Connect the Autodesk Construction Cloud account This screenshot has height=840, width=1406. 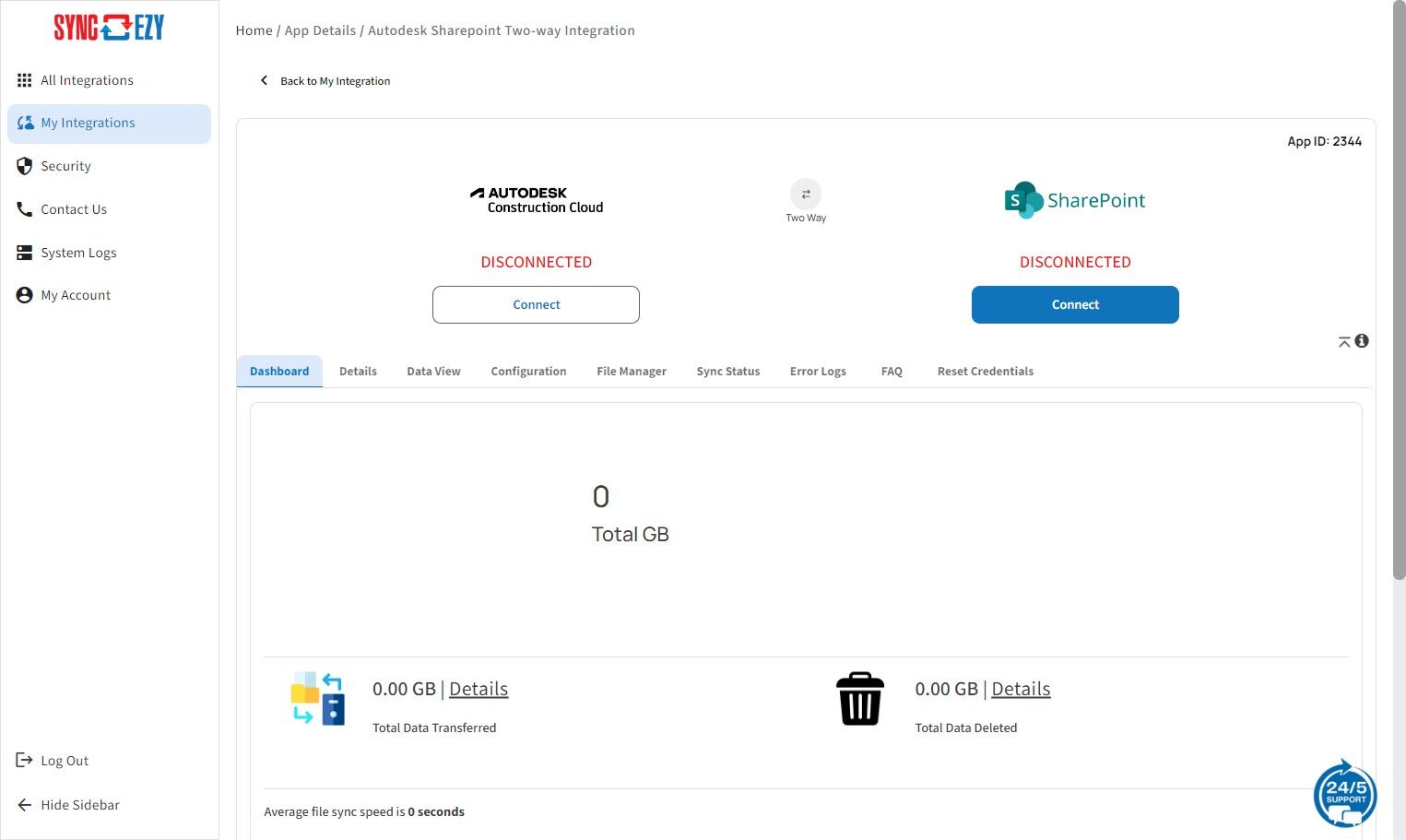(x=536, y=305)
